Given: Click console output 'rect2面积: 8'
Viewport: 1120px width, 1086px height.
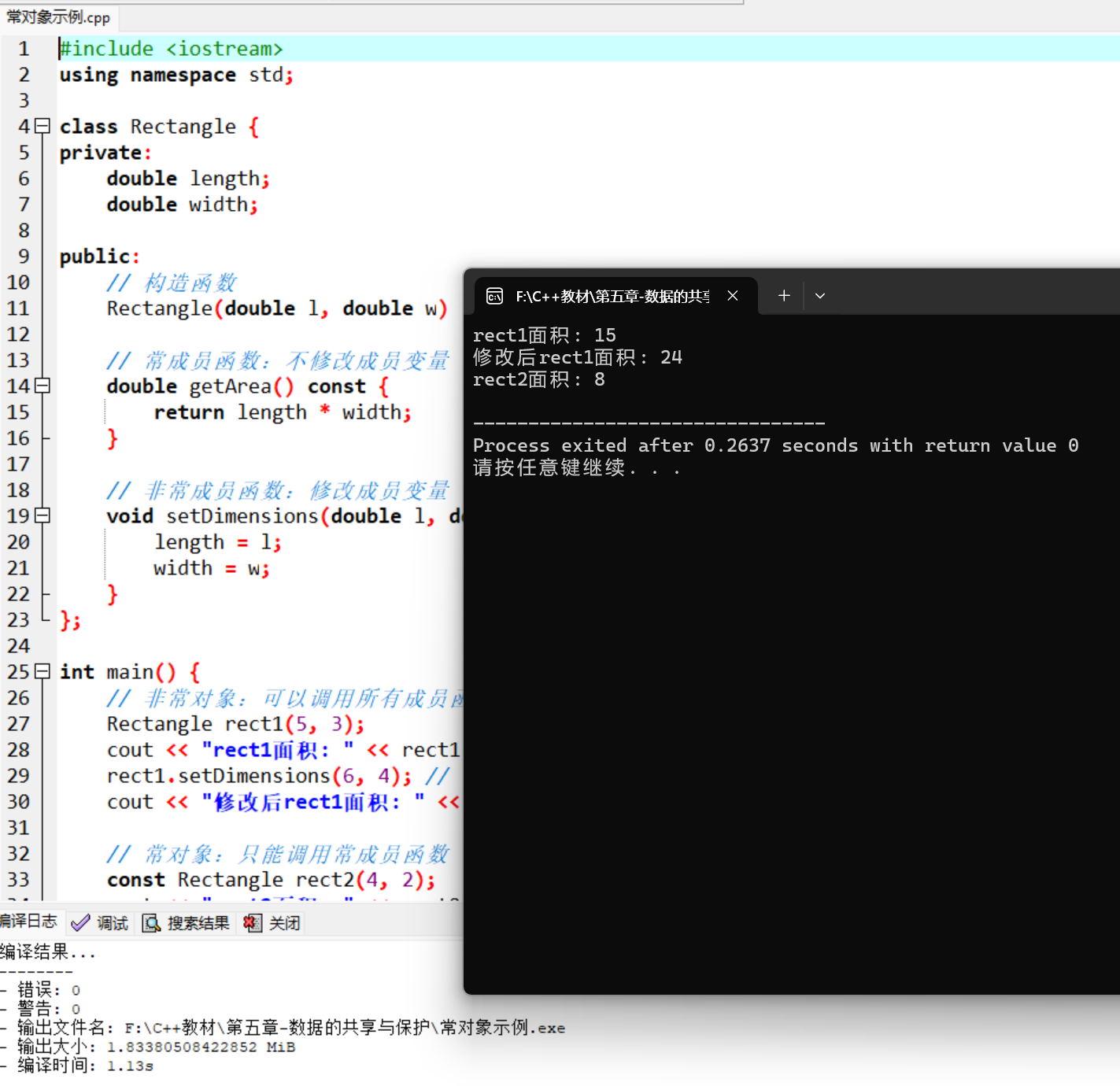Looking at the screenshot, I should pos(539,379).
